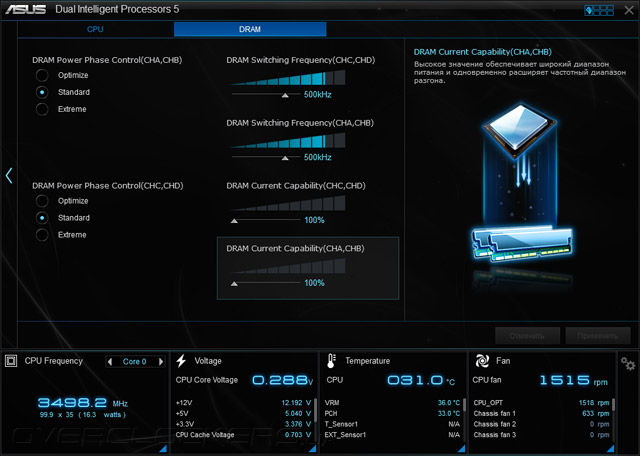Select Standard for DRAM Power Phase Control(CHA,CHB)
Image resolution: width=640 pixels, height=456 pixels.
(42, 92)
